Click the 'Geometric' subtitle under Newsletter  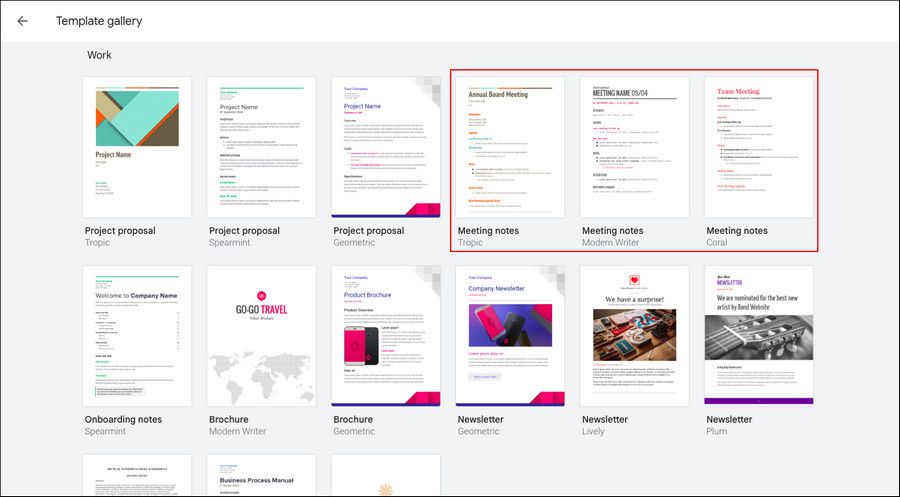tap(479, 432)
